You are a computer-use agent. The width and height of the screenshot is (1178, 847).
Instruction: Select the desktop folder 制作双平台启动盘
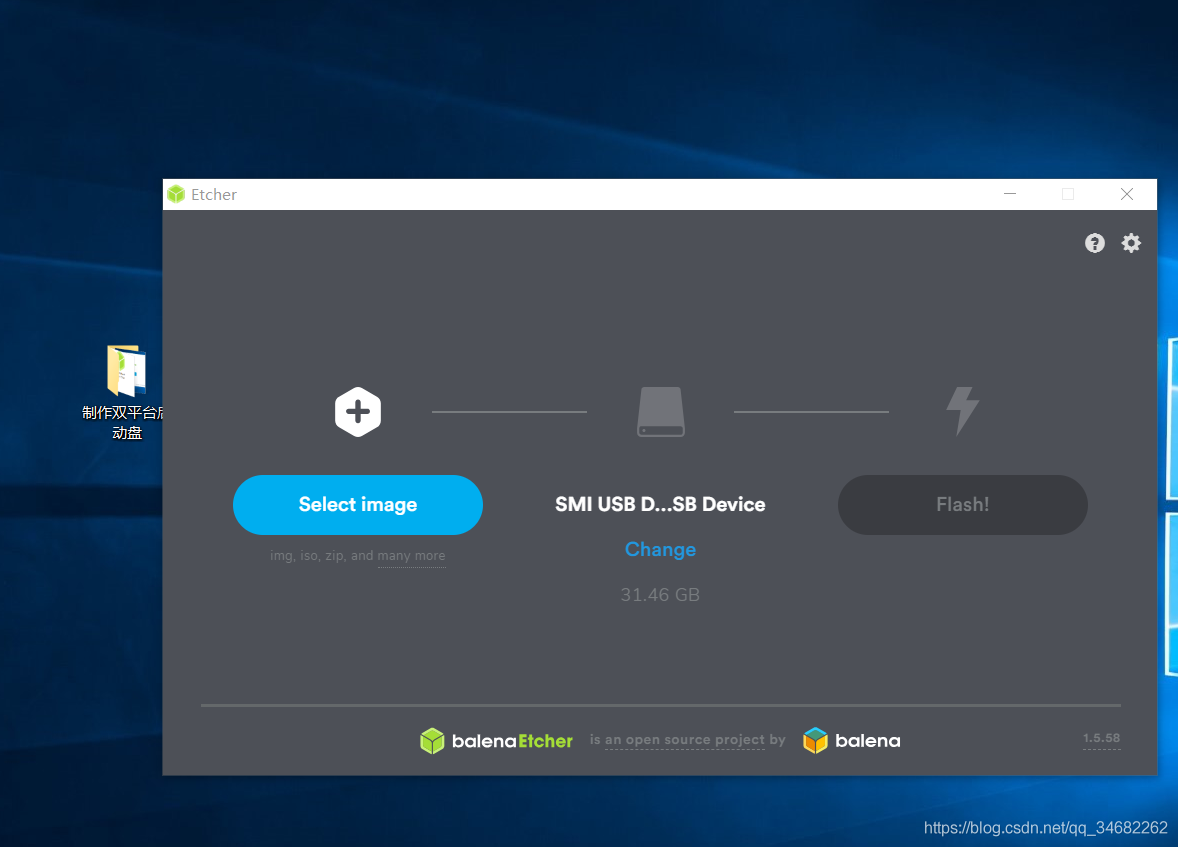click(125, 392)
